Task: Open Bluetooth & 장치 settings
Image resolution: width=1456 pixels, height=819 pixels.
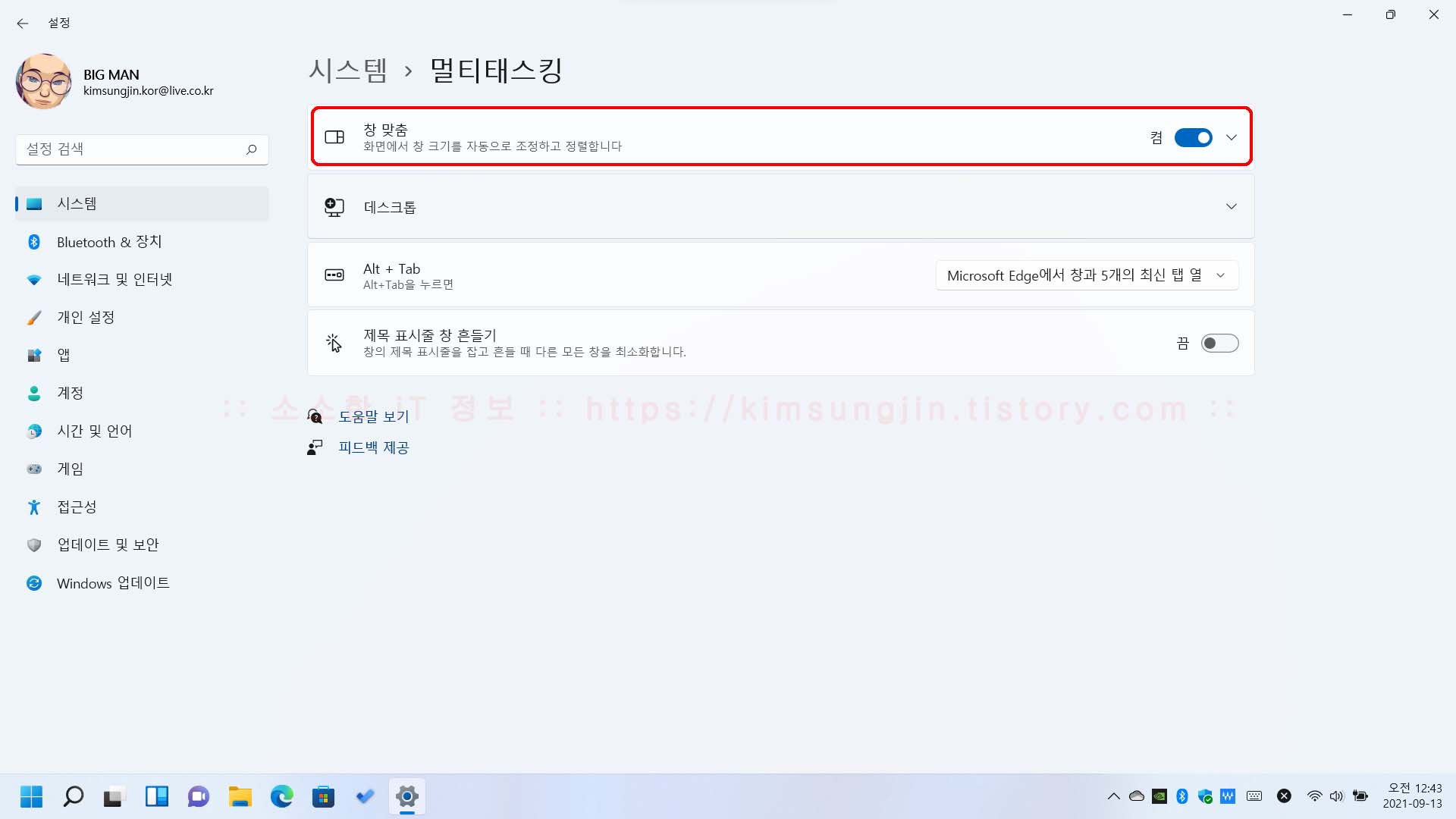Action: click(109, 242)
